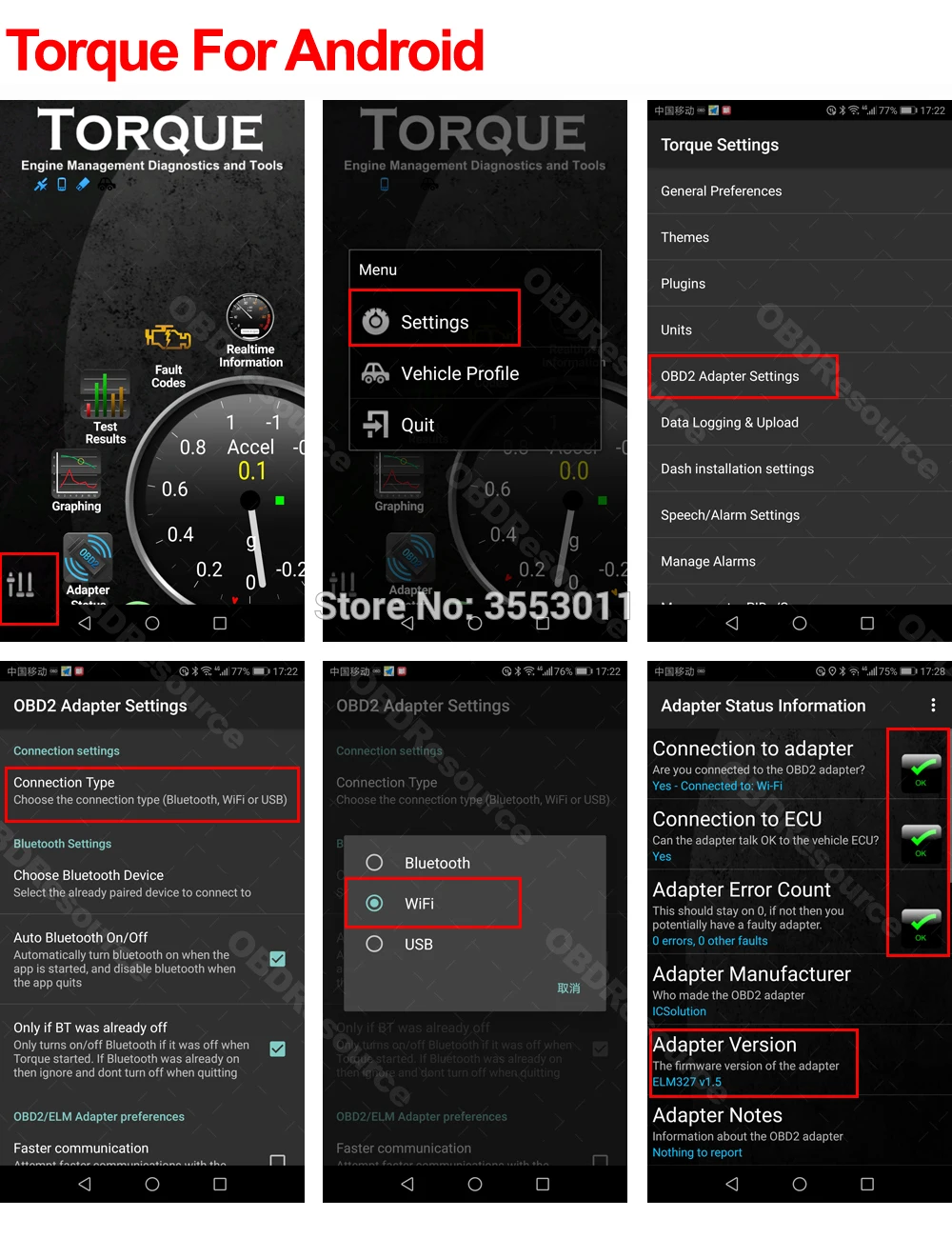Open Dash installation settings
Screen dimensions: 952x1238
800,469
